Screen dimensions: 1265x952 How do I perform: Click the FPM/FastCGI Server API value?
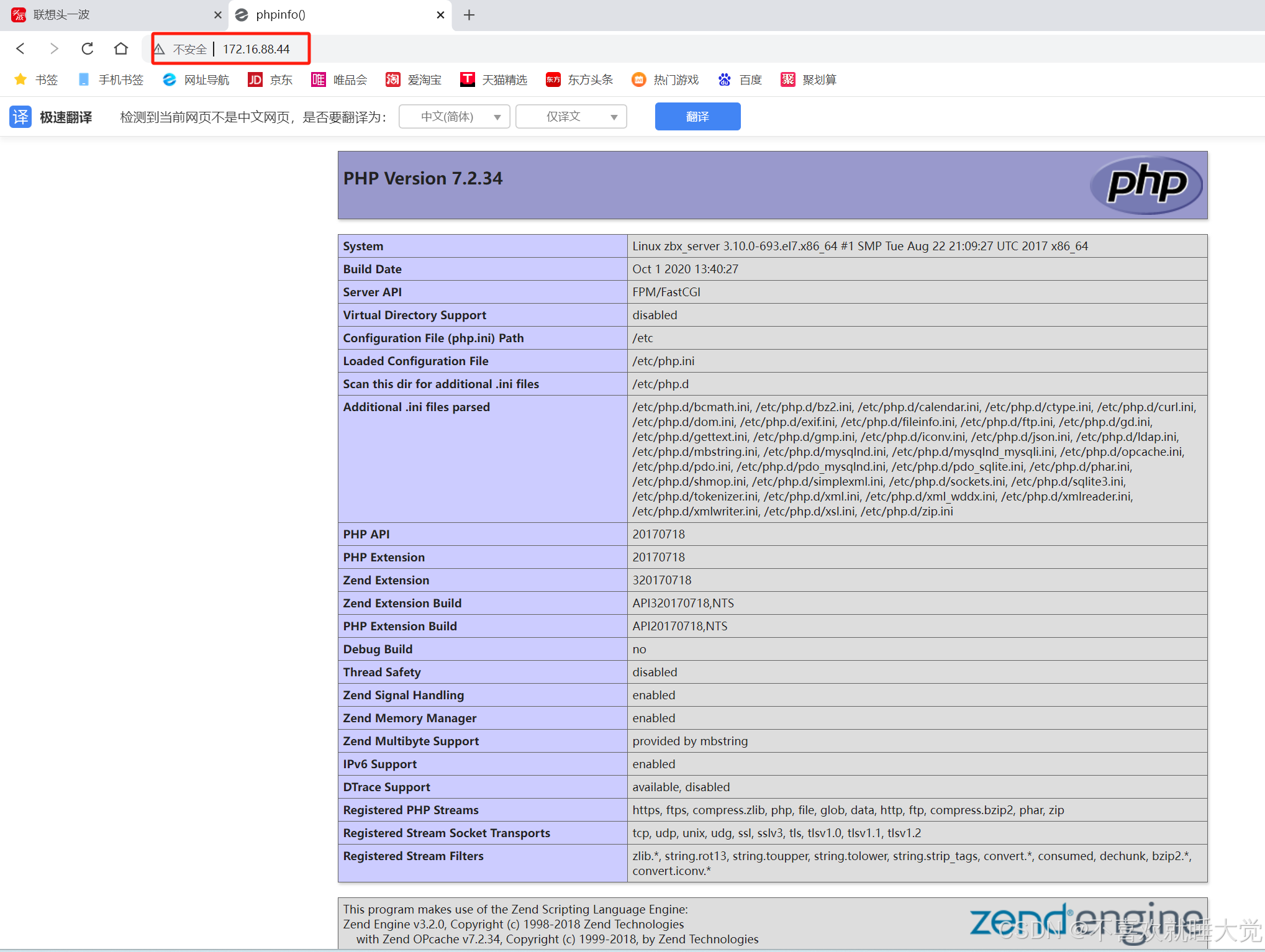coord(666,292)
